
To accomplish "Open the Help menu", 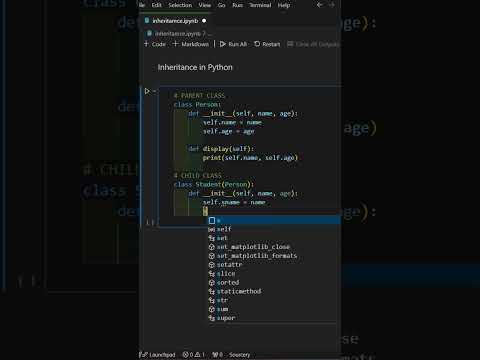I will pyautogui.click(x=284, y=5).
